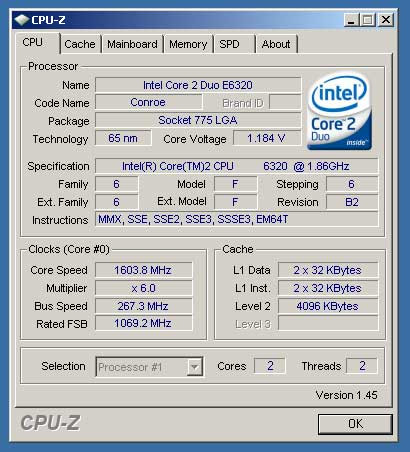
Task: Click the CPU-Z logo text at bottom
Action: click(x=50, y=423)
